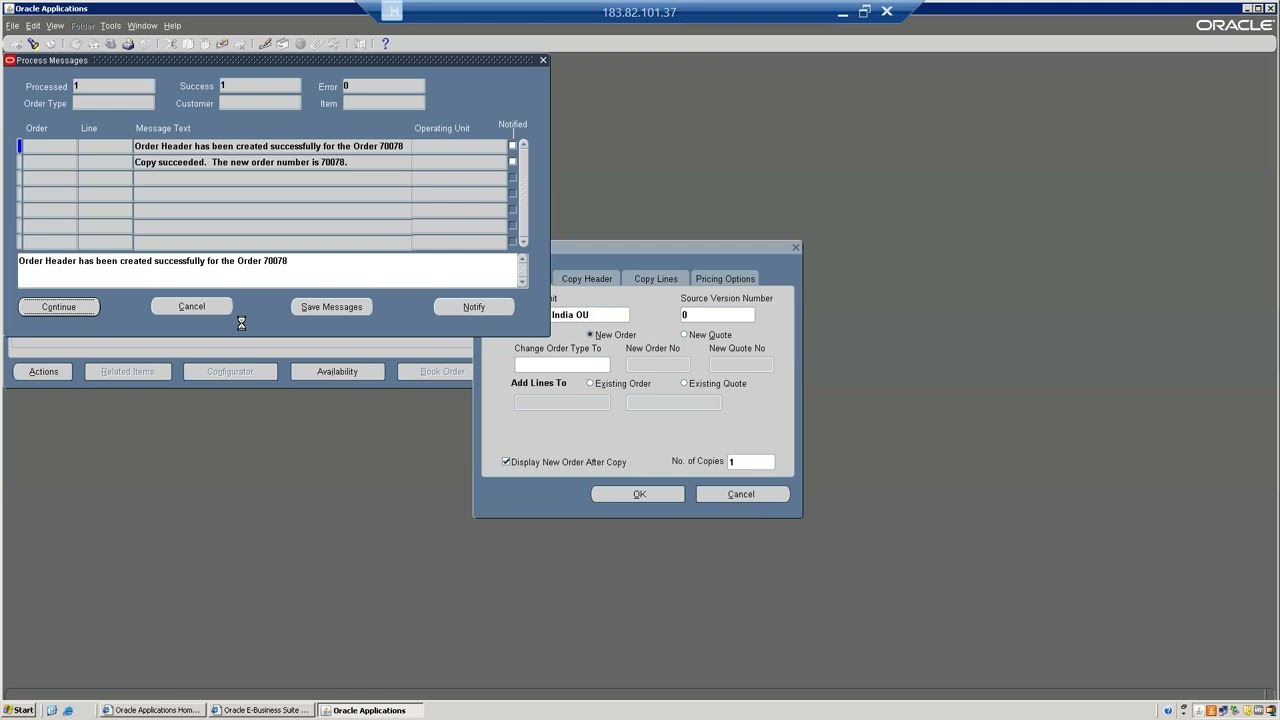The image size is (1280, 720).
Task: Switch to the Pricing Options tab
Action: pos(725,279)
